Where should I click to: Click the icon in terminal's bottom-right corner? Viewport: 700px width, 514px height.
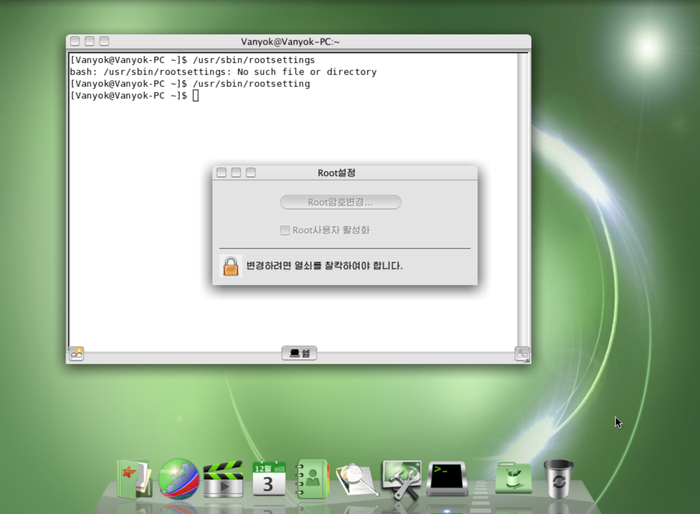point(522,353)
